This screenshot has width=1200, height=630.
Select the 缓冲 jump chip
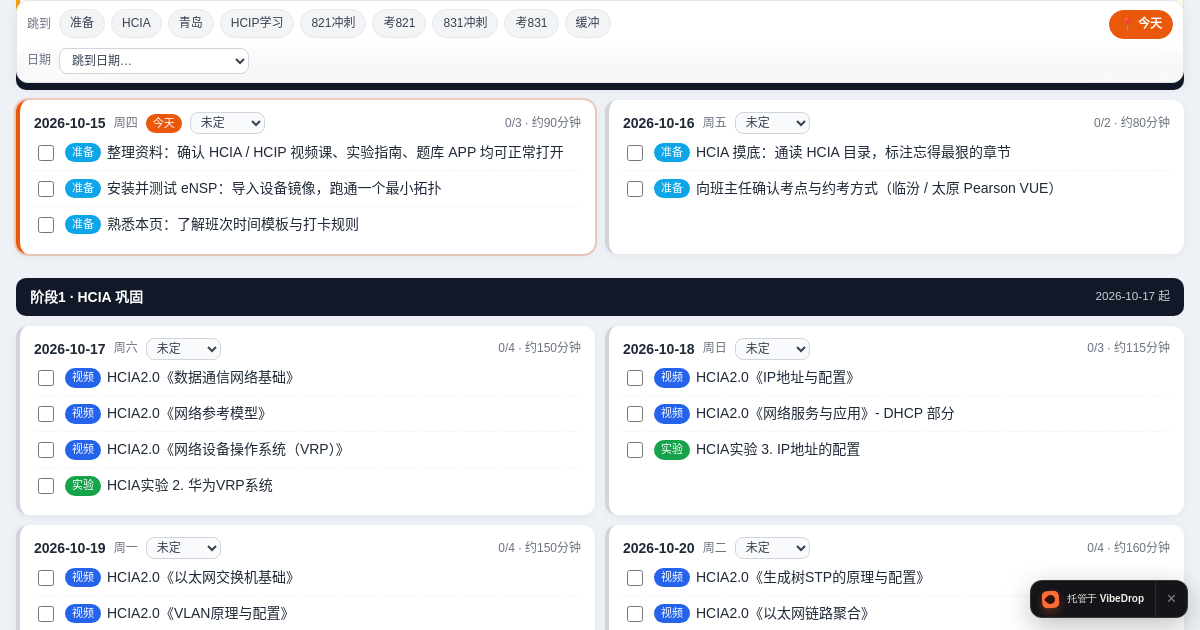tap(588, 23)
